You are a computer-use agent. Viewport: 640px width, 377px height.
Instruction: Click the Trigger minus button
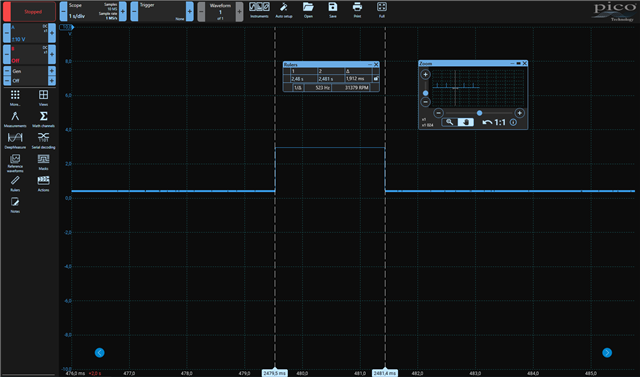point(134,11)
